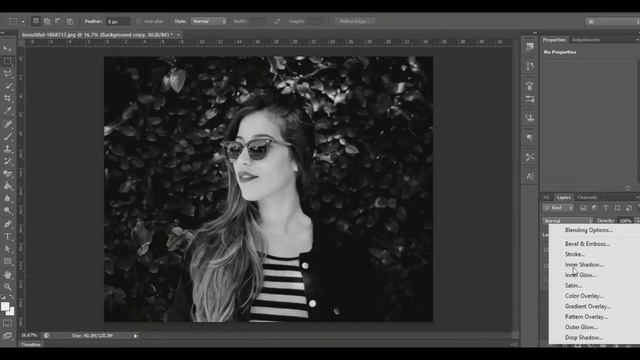Screen dimensions: 640x360
Task: Select the Lasso tool
Action: click(7, 74)
